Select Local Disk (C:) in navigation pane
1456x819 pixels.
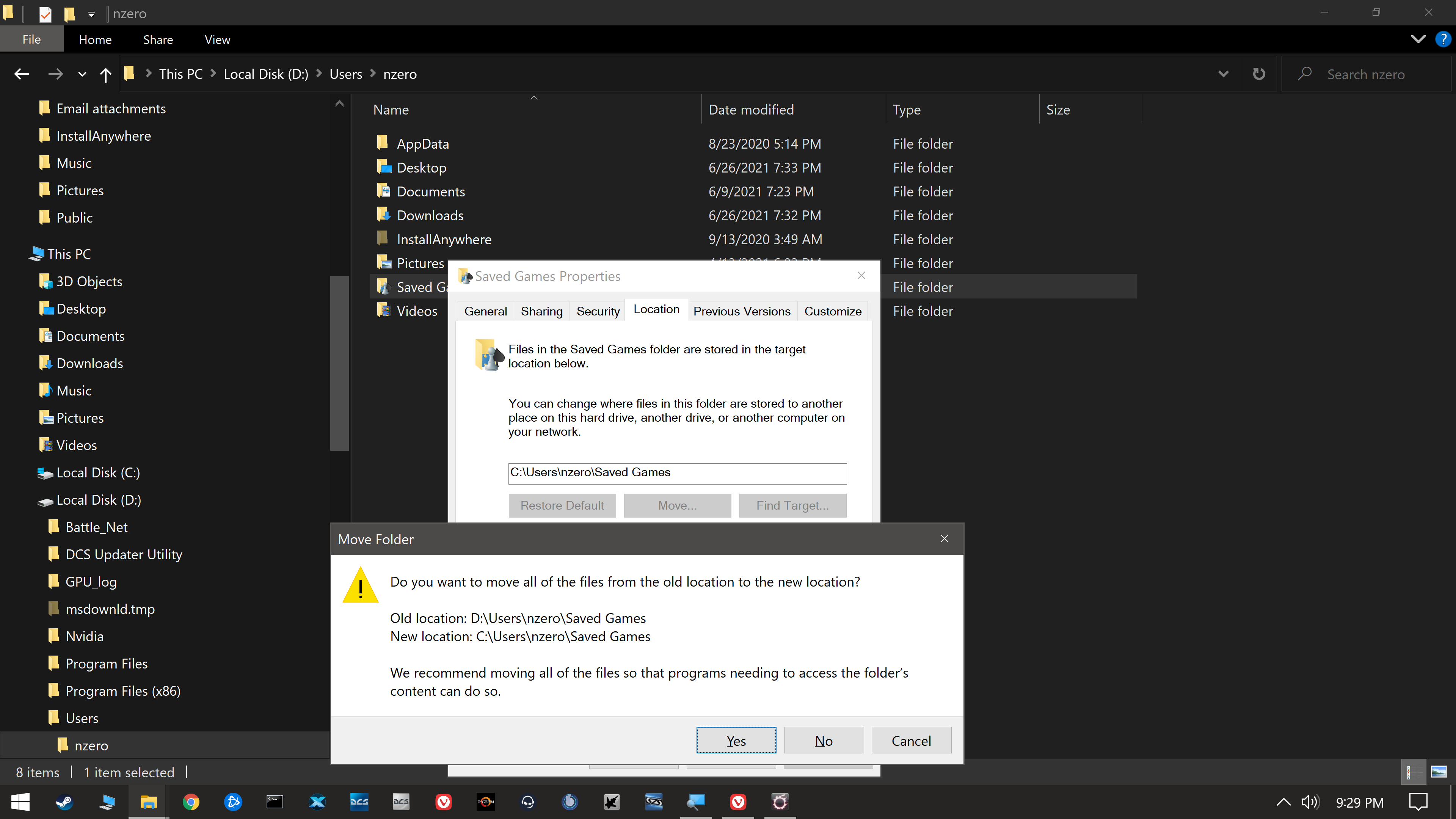coord(97,472)
